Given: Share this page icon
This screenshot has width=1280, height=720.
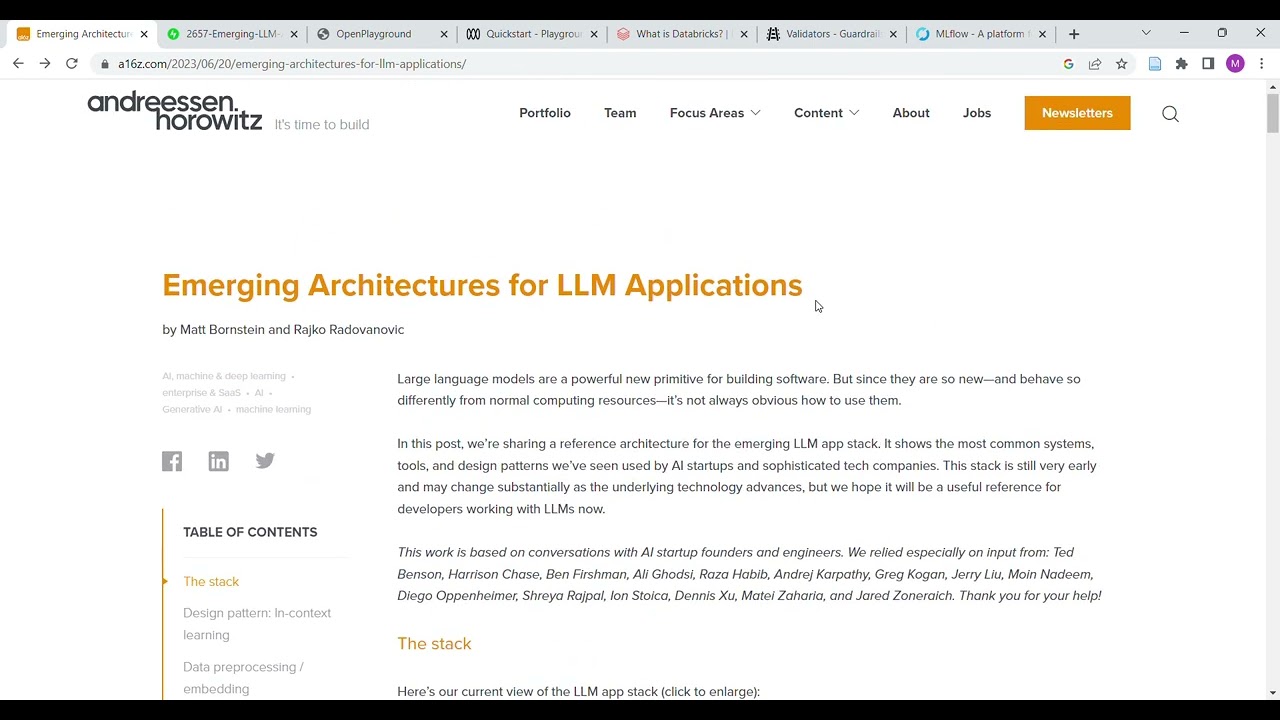Looking at the screenshot, I should pos(1095,64).
